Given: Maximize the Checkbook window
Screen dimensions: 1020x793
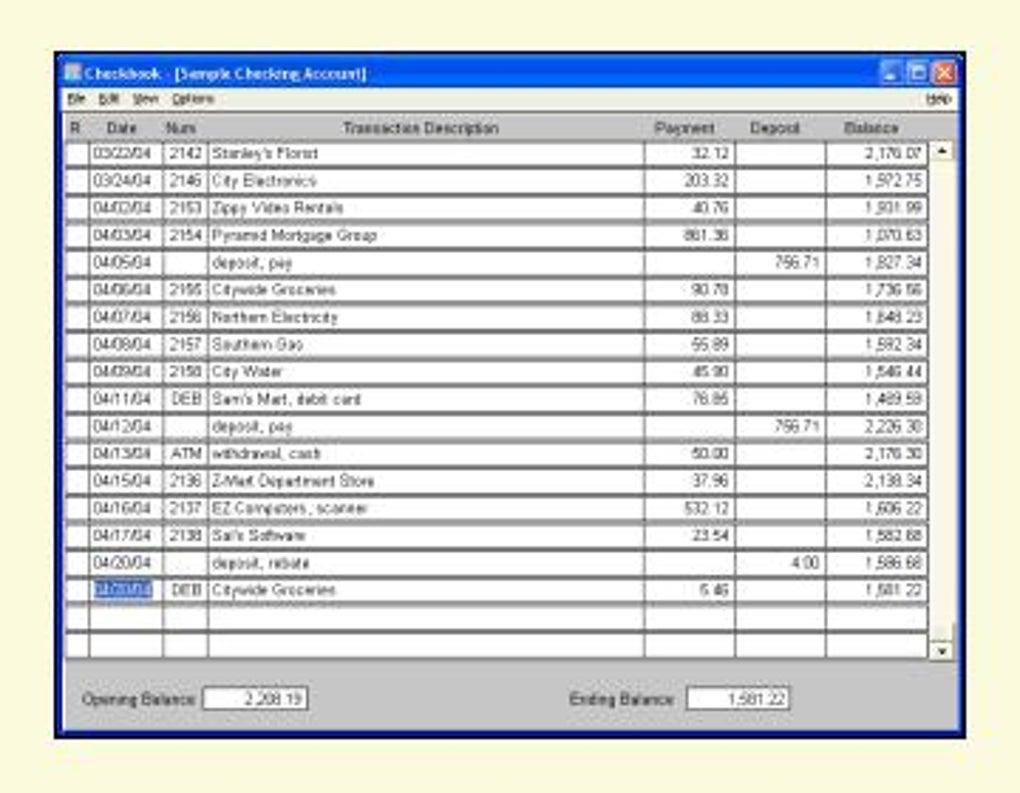Looking at the screenshot, I should (x=917, y=72).
